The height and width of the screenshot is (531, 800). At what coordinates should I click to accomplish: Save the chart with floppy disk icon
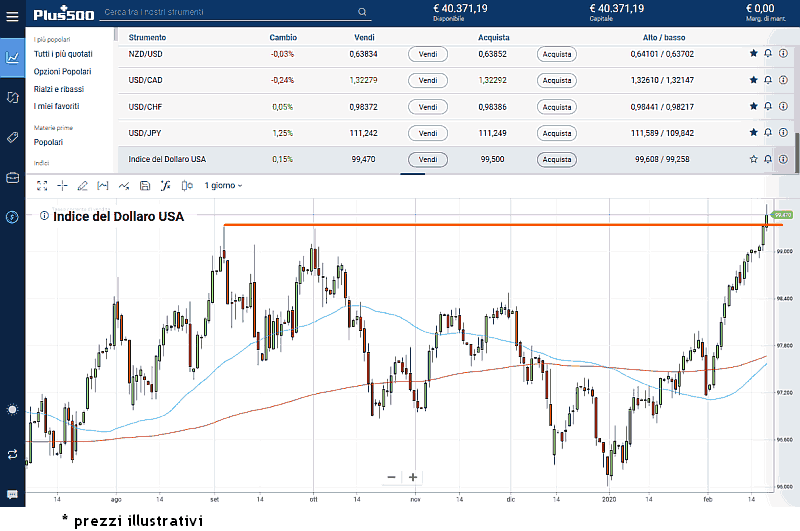(x=145, y=185)
